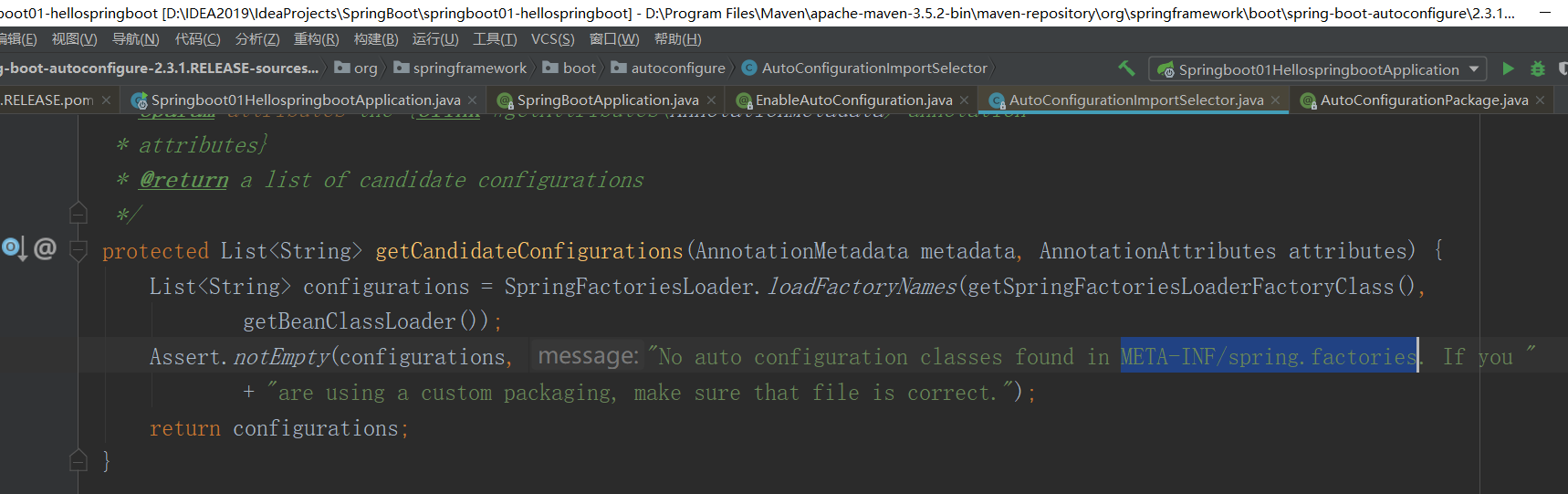Click the @return Javadoc tag link
The width and height of the screenshot is (1568, 494).
point(183,180)
